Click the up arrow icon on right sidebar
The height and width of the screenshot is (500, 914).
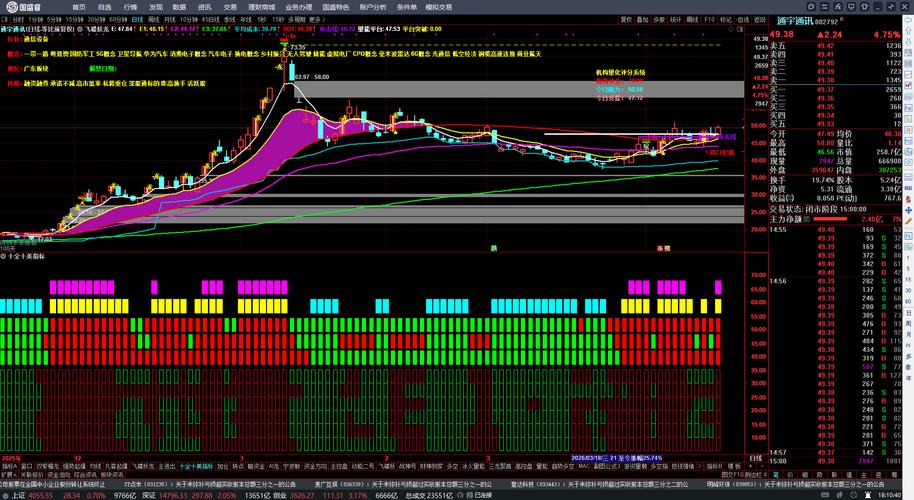908,31
